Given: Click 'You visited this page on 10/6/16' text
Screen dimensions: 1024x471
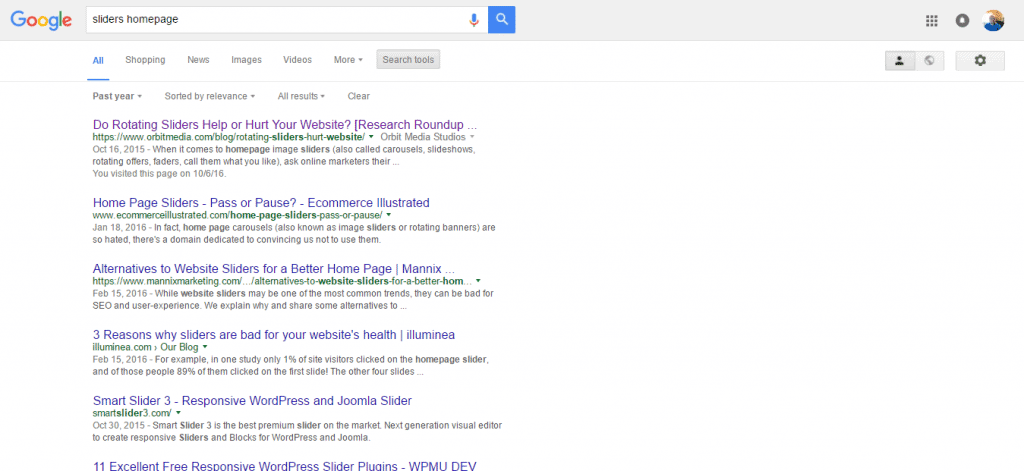Looking at the screenshot, I should point(159,174).
